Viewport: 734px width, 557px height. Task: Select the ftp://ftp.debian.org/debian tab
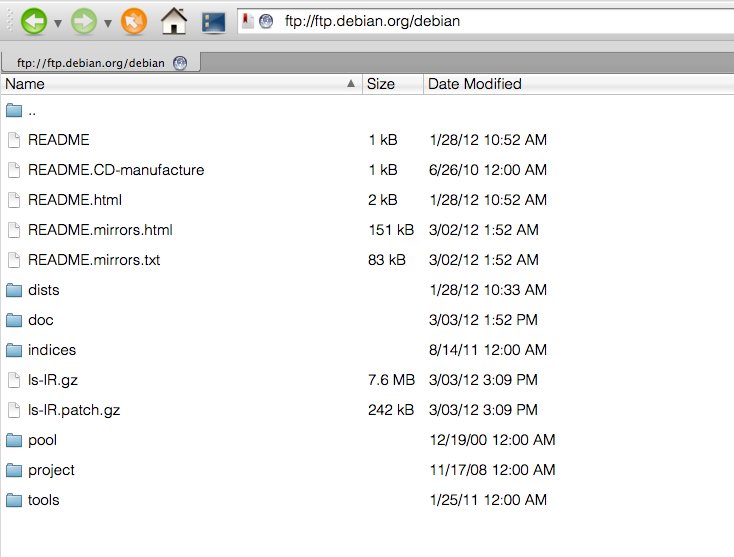coord(101,63)
